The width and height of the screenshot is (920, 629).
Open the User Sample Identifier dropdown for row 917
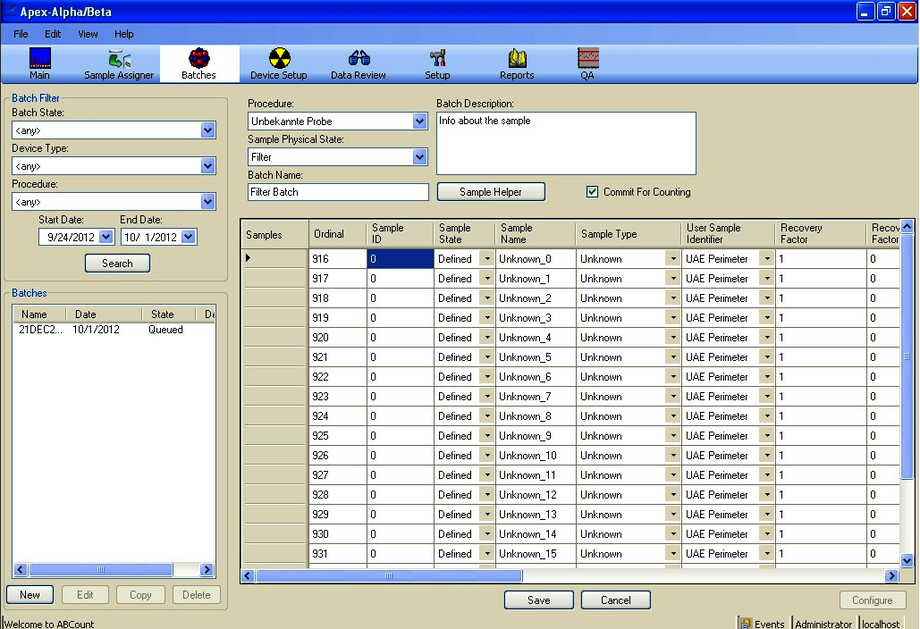(x=765, y=278)
